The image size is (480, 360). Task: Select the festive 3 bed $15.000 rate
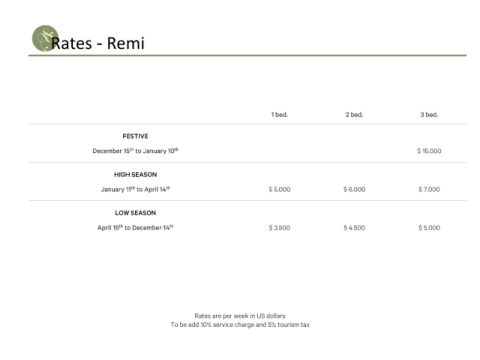(429, 151)
